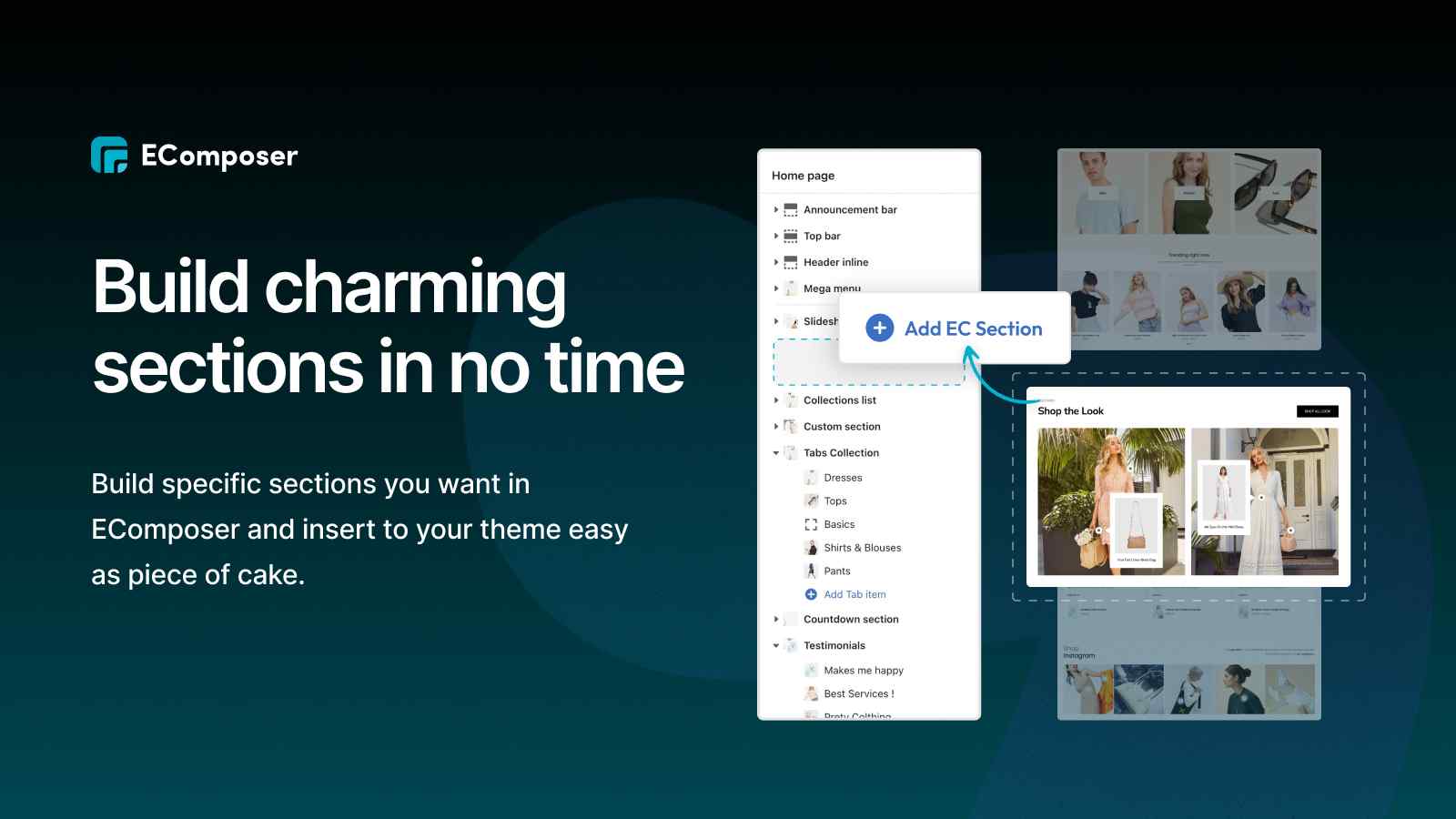
Task: Click the blue plus icon beside Add EC Section
Action: [x=879, y=328]
